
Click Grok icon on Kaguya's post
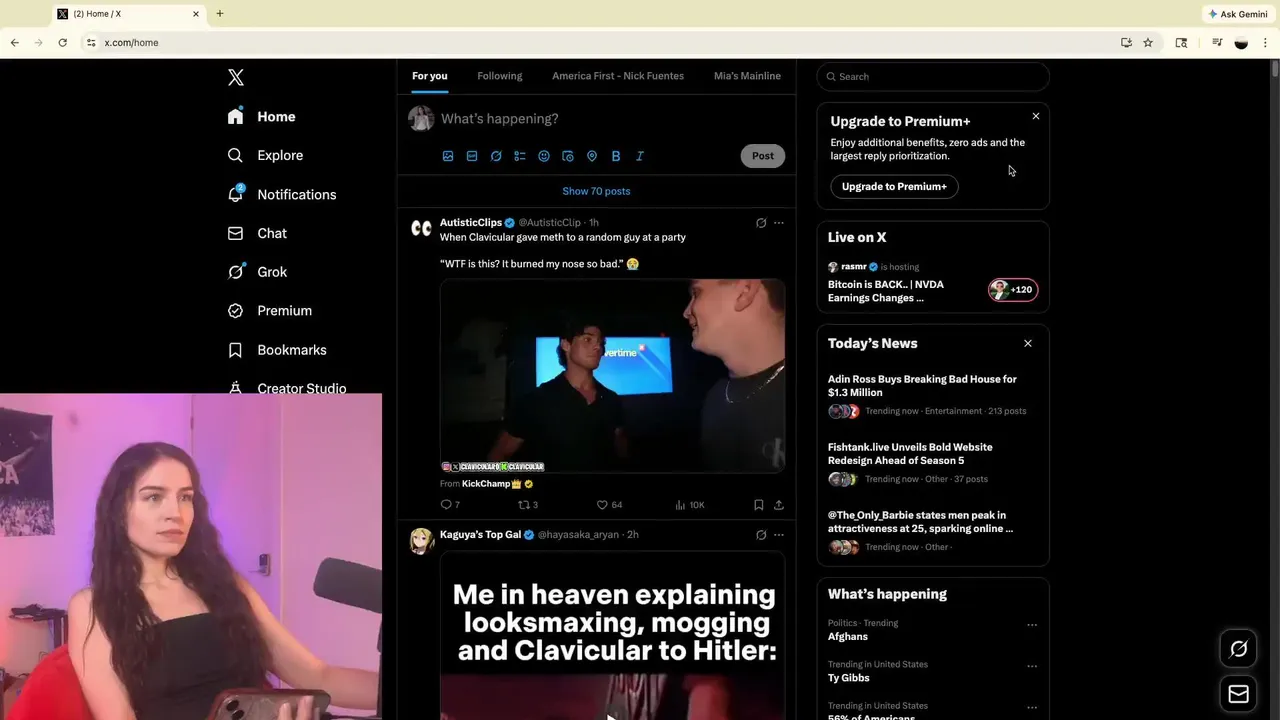tap(761, 535)
